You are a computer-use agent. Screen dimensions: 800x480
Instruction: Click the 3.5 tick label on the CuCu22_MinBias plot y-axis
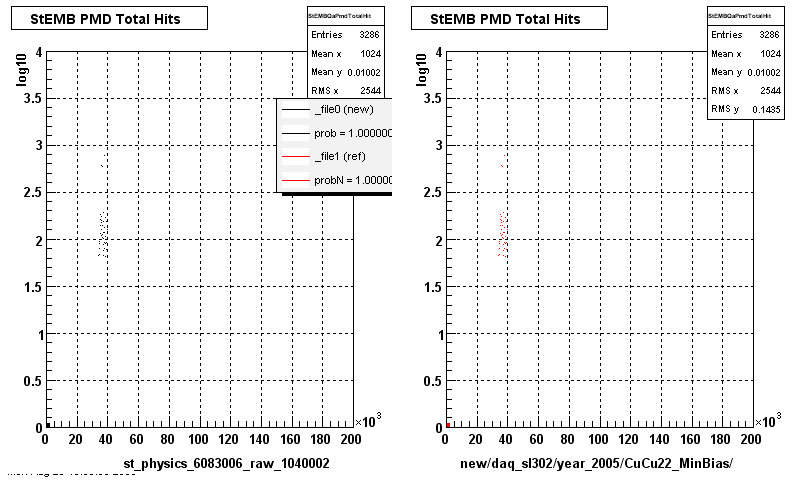[x=433, y=98]
